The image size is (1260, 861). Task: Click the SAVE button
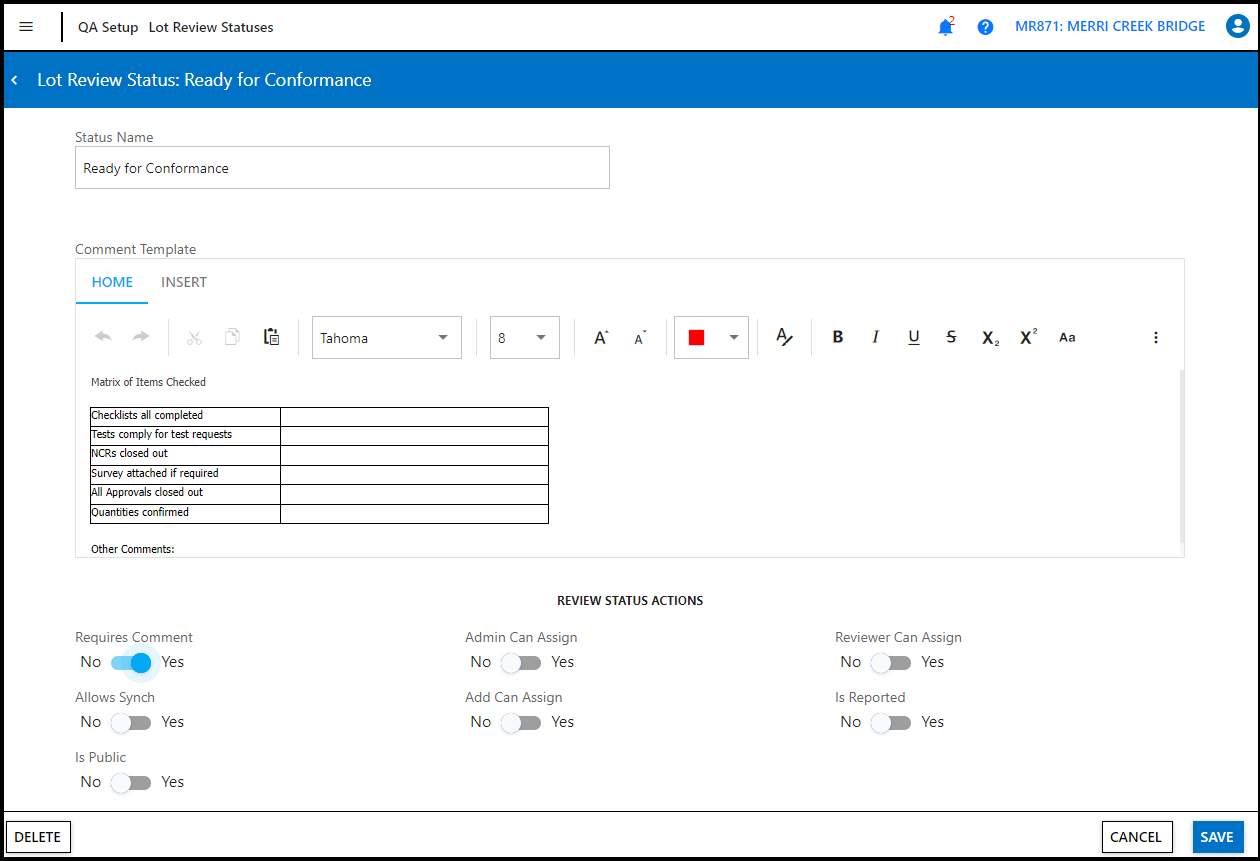[x=1218, y=837]
